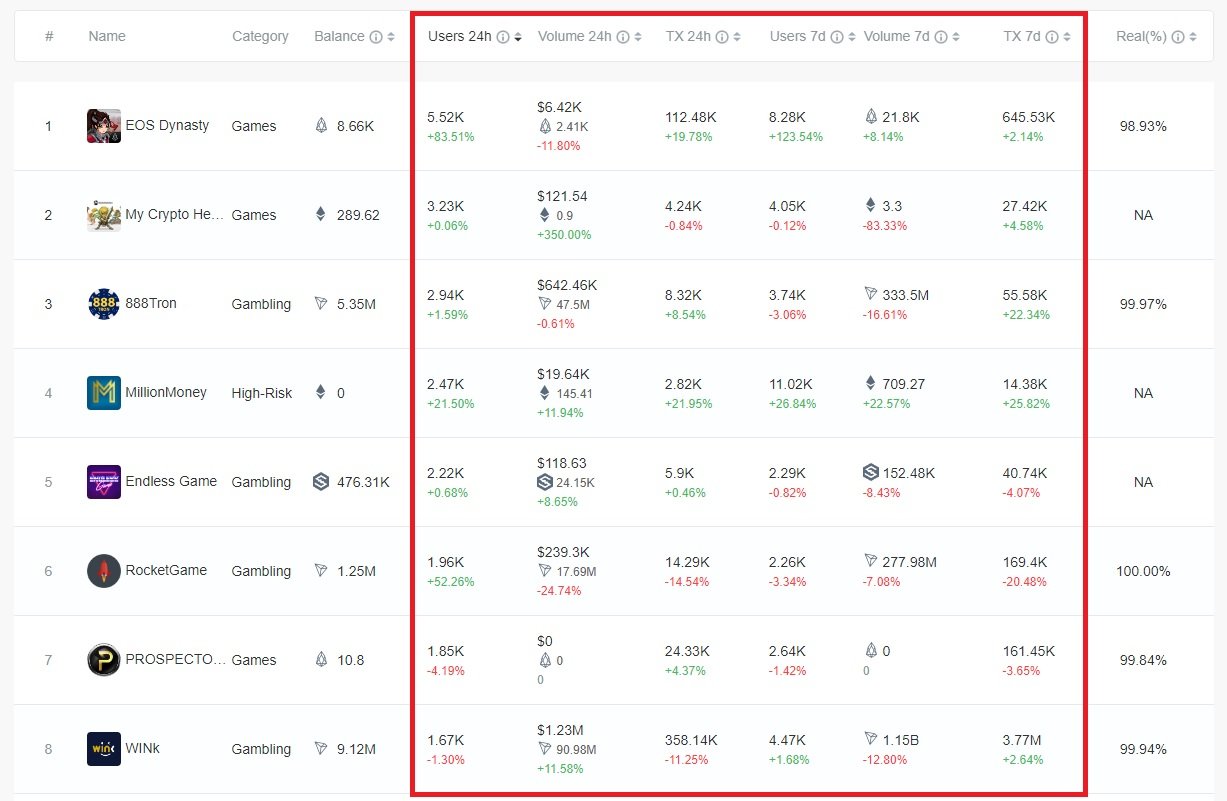The image size is (1227, 801).
Task: Click the RocketGame rocket icon
Action: click(x=104, y=571)
